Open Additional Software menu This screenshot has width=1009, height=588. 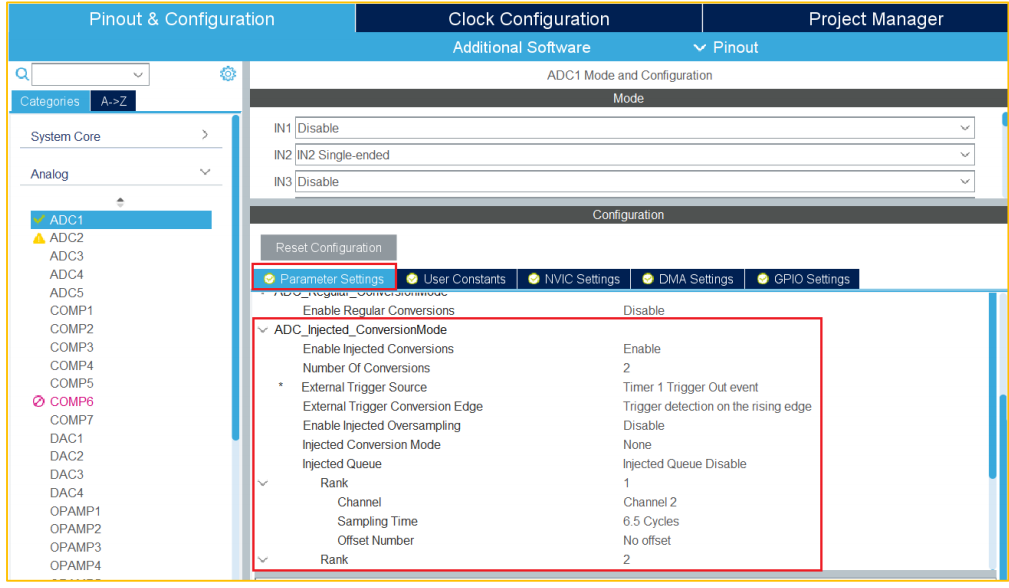[x=521, y=48]
